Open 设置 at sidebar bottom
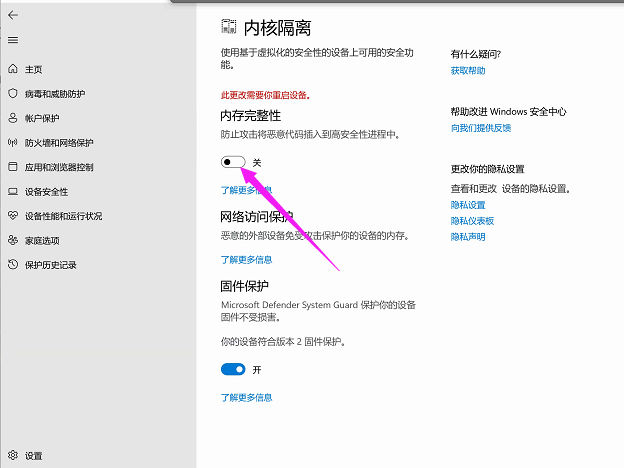Image resolution: width=624 pixels, height=468 pixels. [x=33, y=456]
